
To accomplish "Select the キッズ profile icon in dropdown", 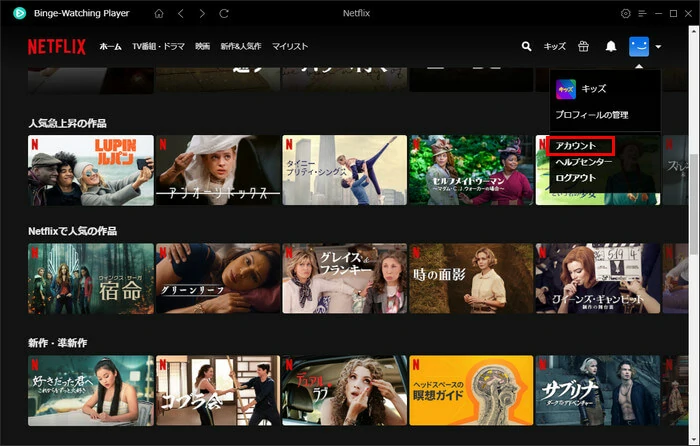I will click(x=566, y=89).
